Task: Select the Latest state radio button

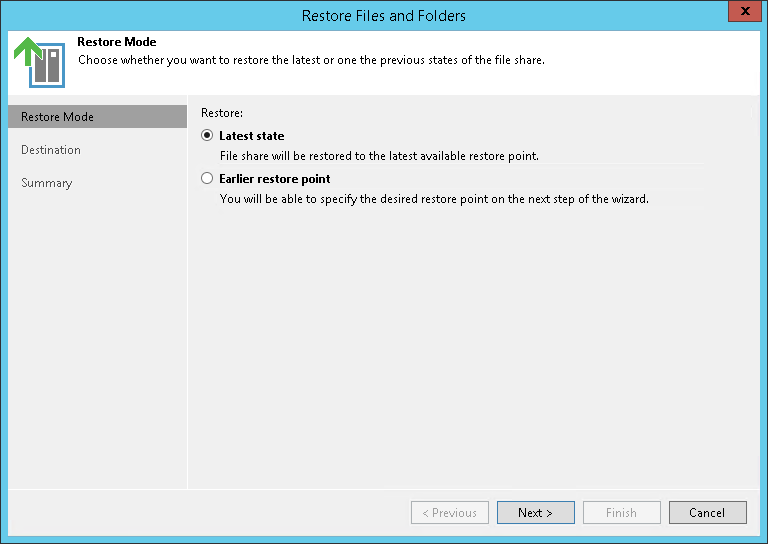Action: [x=207, y=136]
